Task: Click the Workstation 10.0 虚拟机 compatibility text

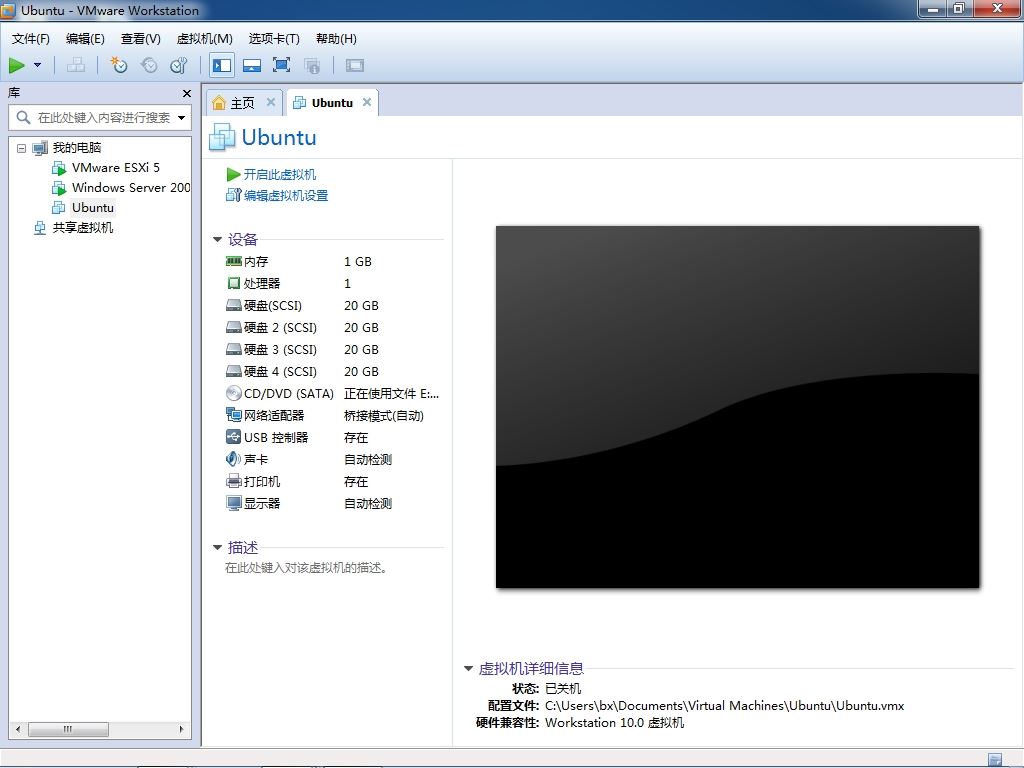Action: (615, 722)
